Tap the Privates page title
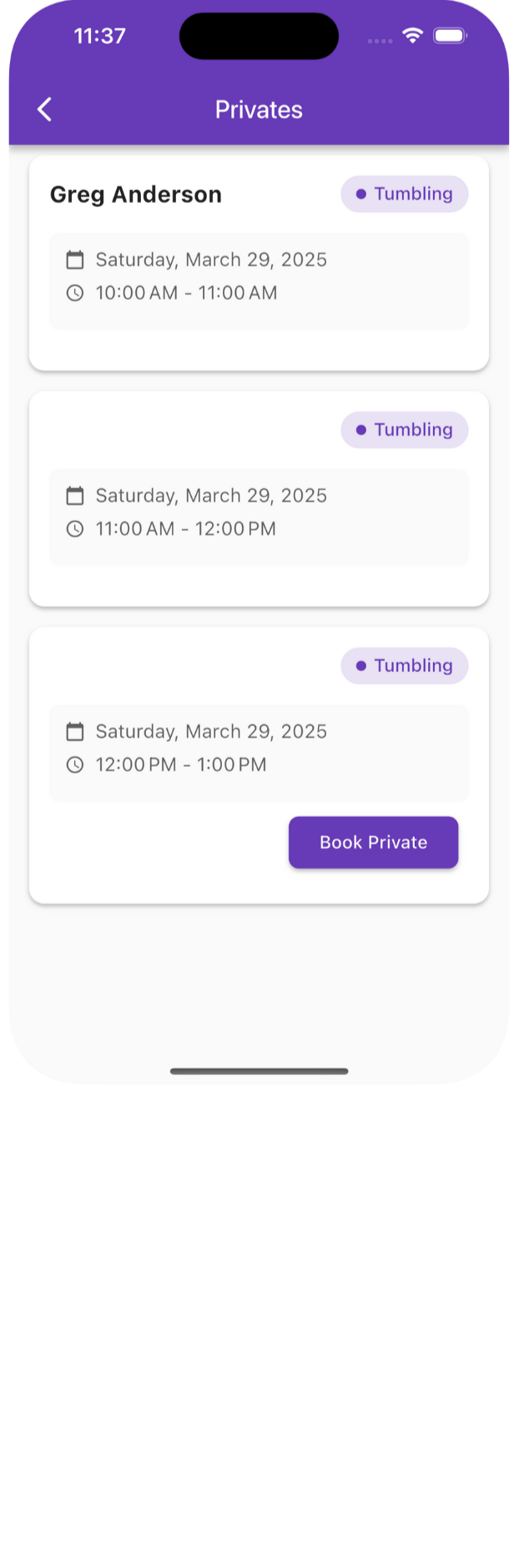 [259, 109]
